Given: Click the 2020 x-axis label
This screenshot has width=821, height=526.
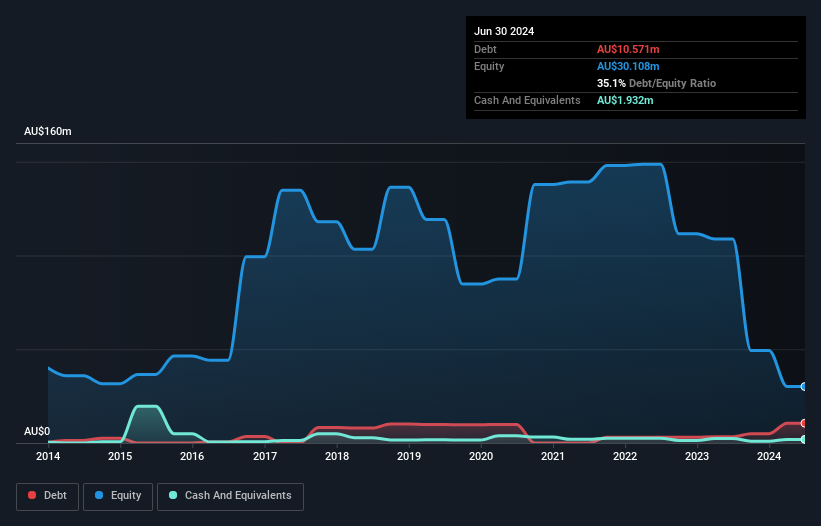Looking at the screenshot, I should pos(481,456).
